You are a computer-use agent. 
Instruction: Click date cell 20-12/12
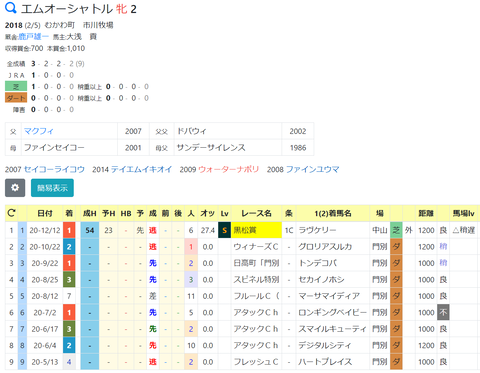click(45, 230)
